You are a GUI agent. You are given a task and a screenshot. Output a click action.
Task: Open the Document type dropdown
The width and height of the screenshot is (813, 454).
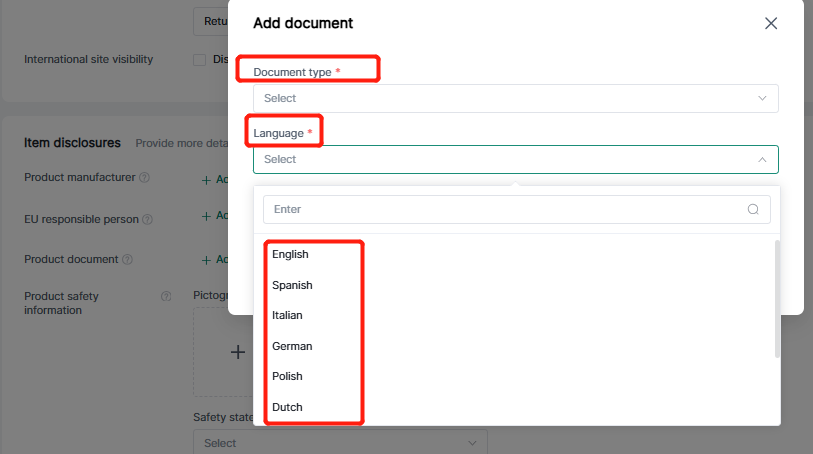[515, 98]
